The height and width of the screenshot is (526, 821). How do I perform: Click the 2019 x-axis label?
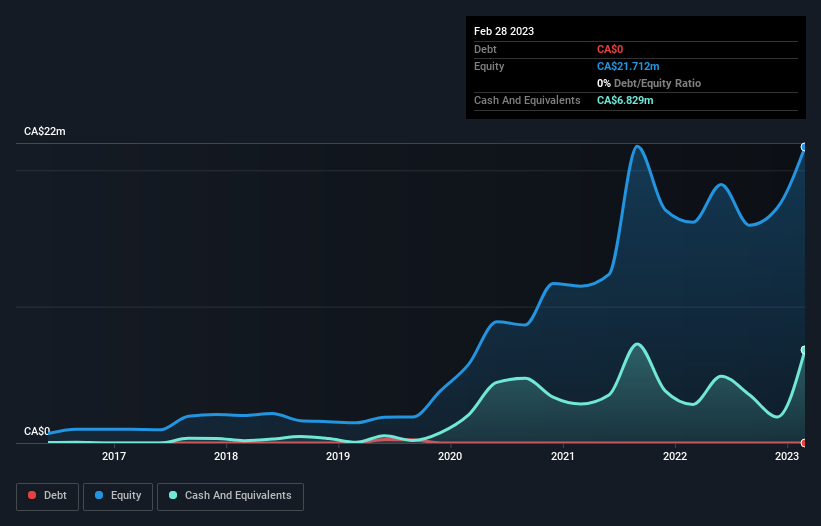coord(338,456)
